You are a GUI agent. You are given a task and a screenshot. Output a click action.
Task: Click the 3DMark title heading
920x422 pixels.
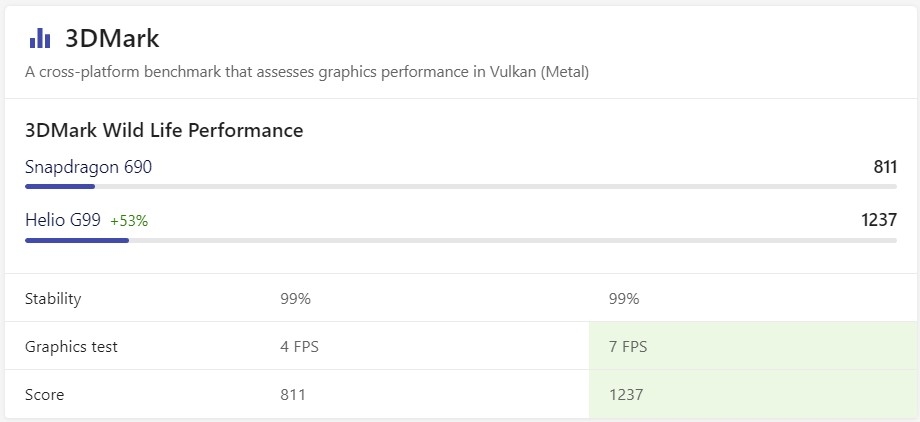tap(112, 38)
